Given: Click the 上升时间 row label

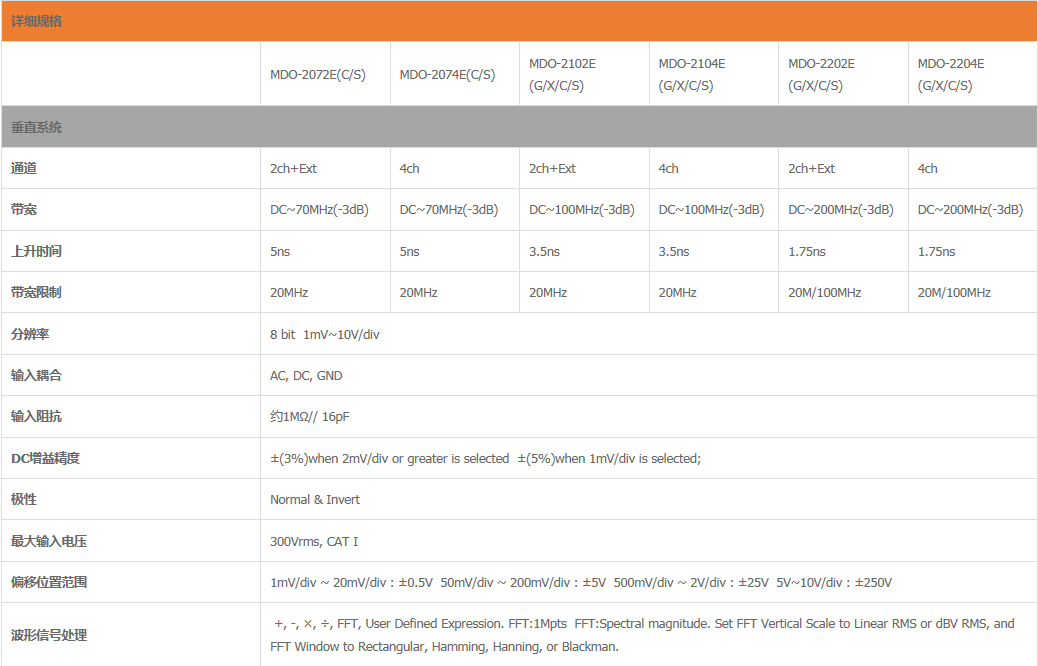Looking at the screenshot, I should (x=37, y=252).
